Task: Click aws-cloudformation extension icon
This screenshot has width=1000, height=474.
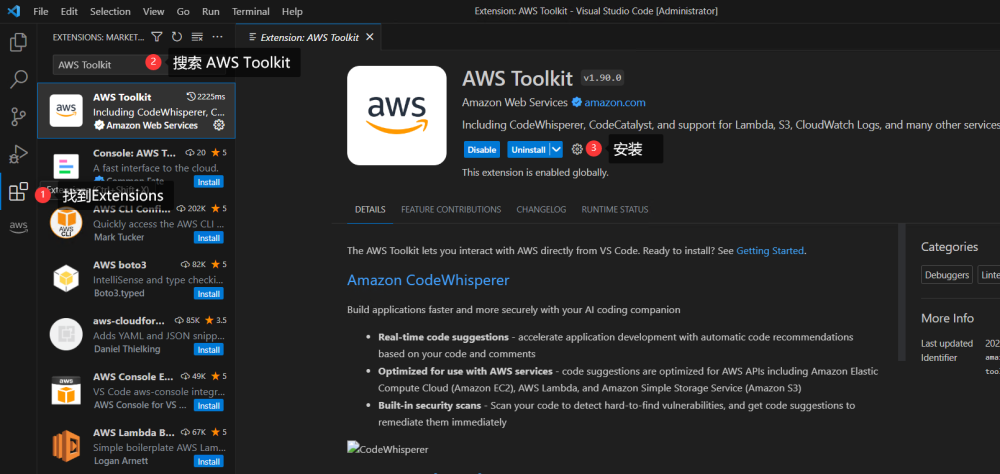Action: [66, 334]
